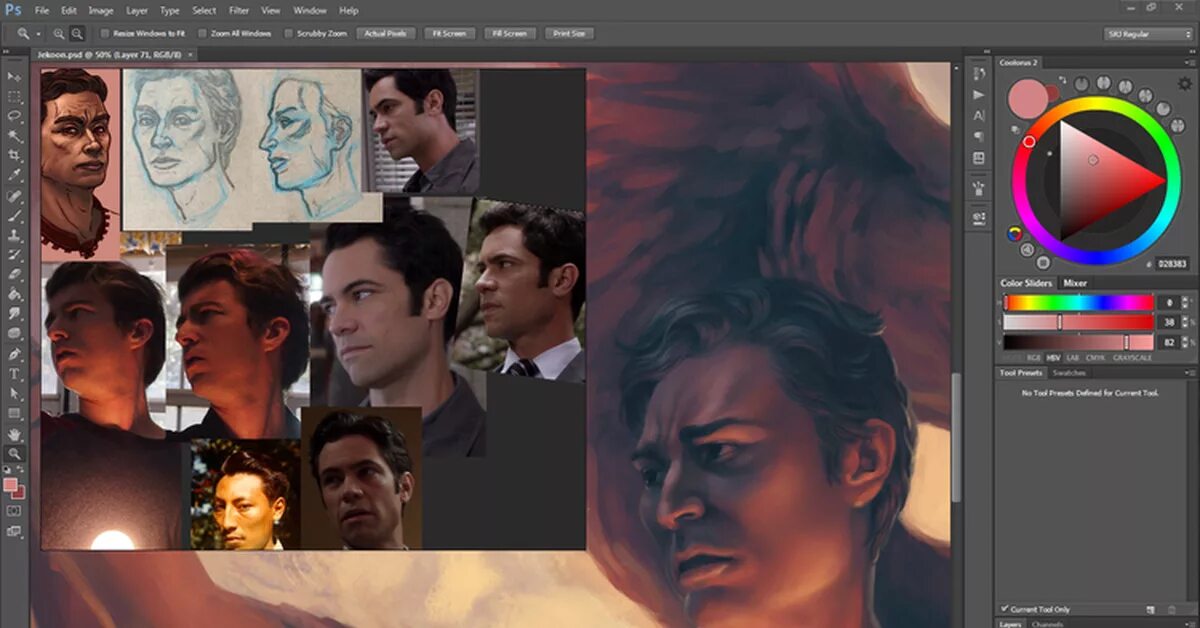Click the hue slider bar
Viewport: 1200px width, 628px height.
pyautogui.click(x=1078, y=302)
